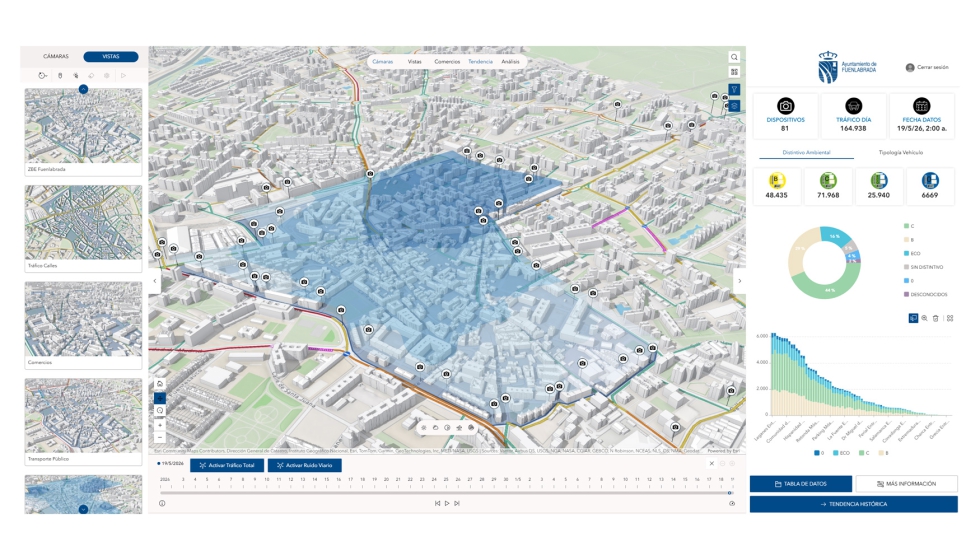The height and width of the screenshot is (560, 980).
Task: Click the FECHA DATOS calendar card
Action: 921,116
